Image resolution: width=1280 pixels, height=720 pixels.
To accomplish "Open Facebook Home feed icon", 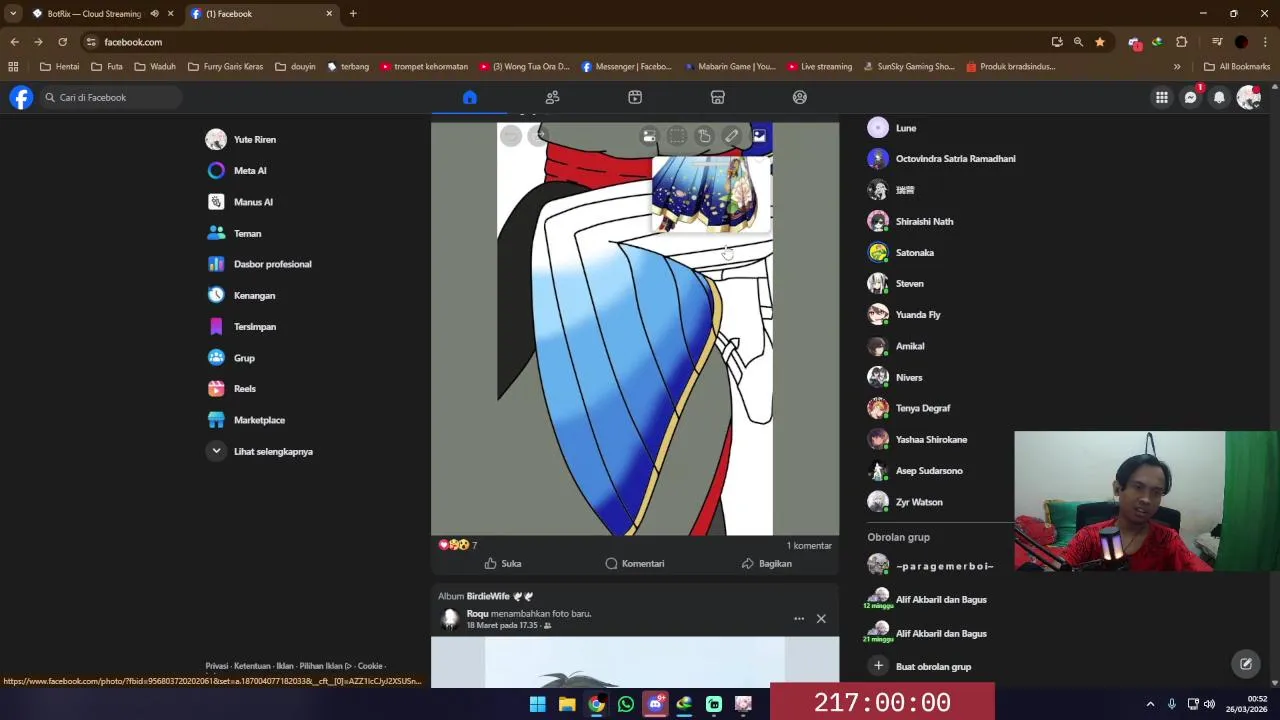I will [x=470, y=97].
